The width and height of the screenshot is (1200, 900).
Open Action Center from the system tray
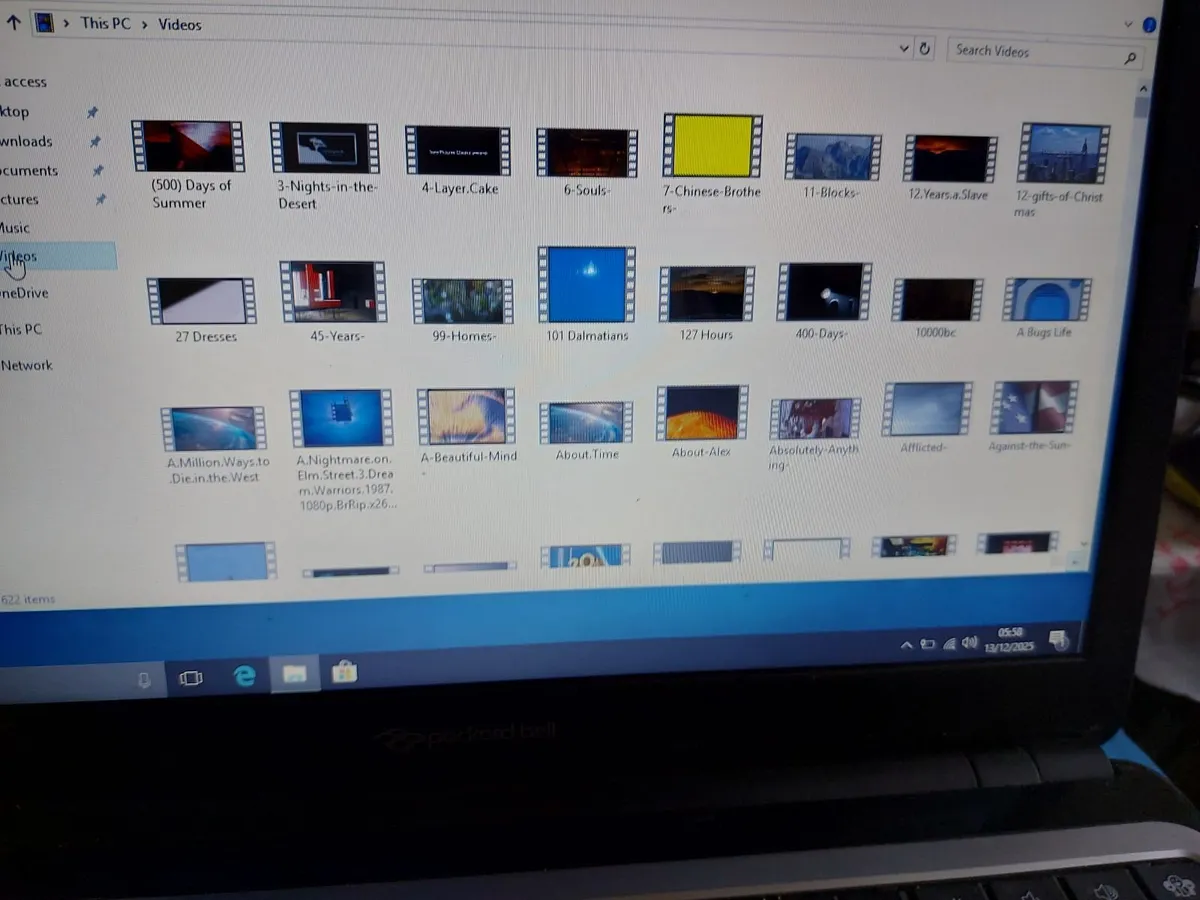(x=1058, y=641)
